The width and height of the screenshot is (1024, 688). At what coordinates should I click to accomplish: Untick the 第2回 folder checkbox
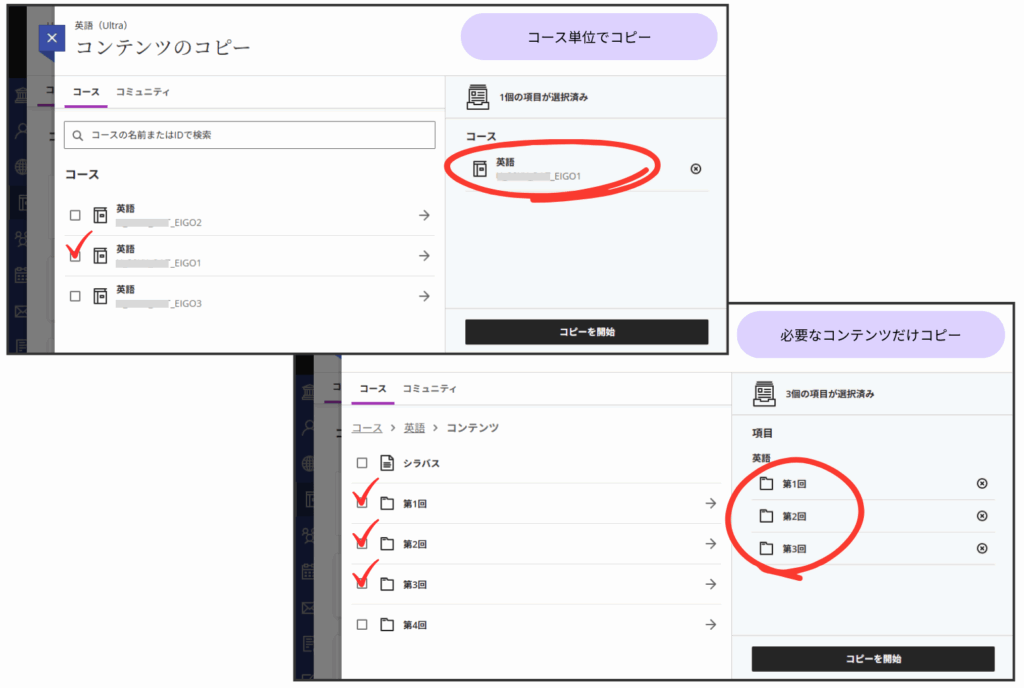pos(362,544)
